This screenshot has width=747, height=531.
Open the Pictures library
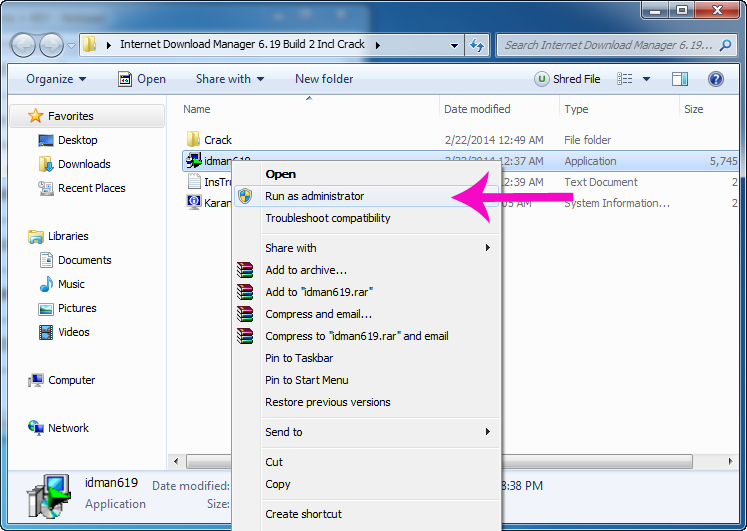click(77, 308)
